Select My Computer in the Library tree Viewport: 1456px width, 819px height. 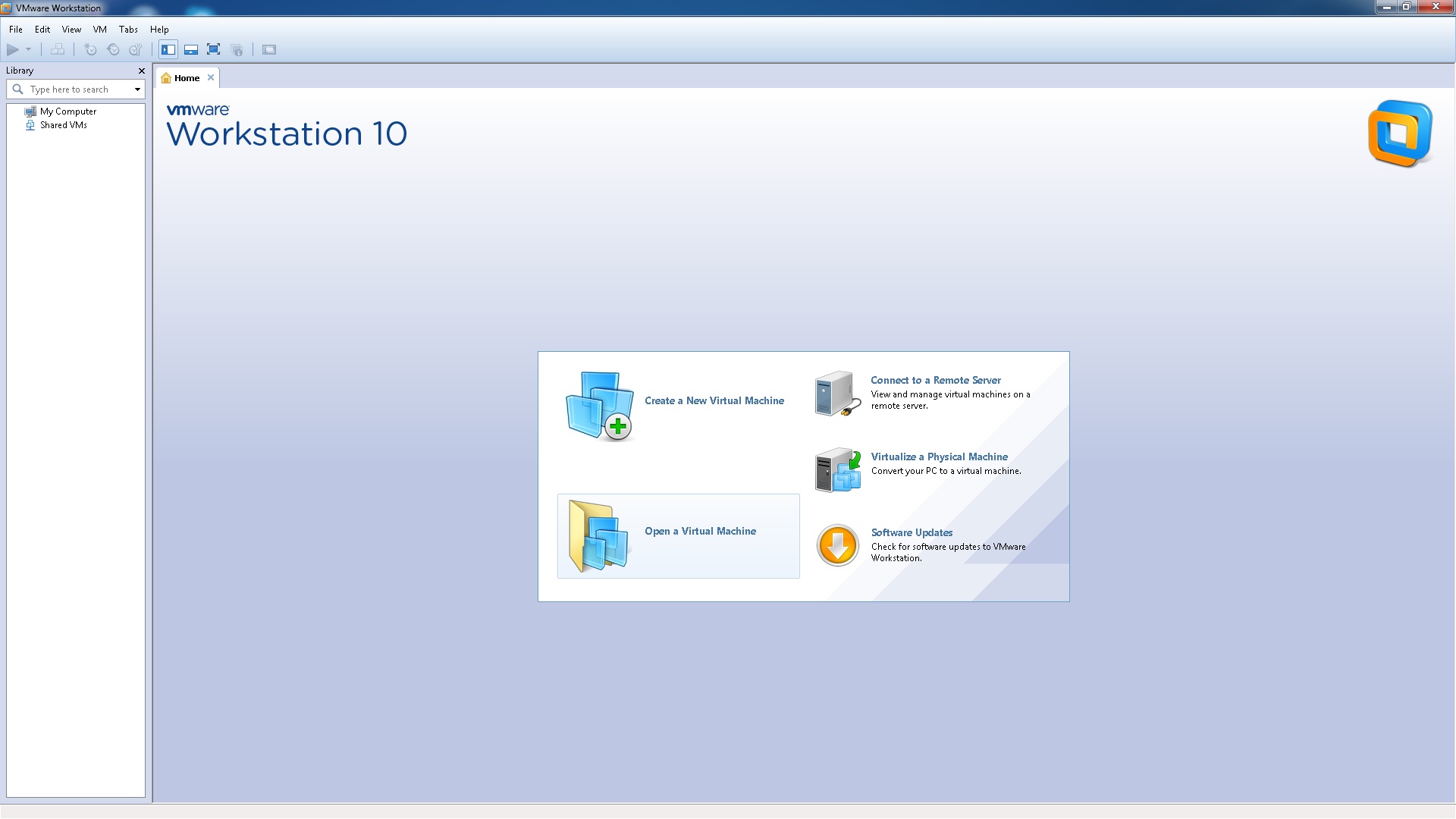pyautogui.click(x=68, y=111)
